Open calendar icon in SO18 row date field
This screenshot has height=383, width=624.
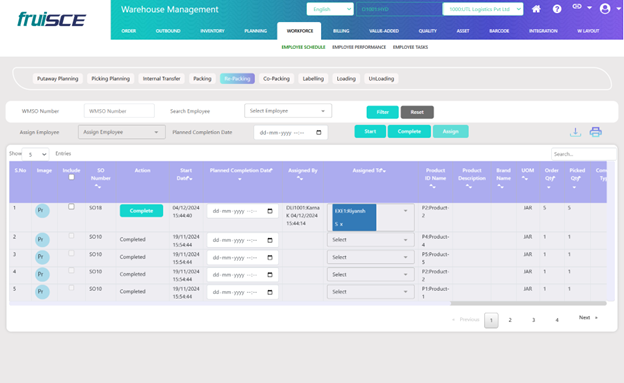[x=270, y=211]
